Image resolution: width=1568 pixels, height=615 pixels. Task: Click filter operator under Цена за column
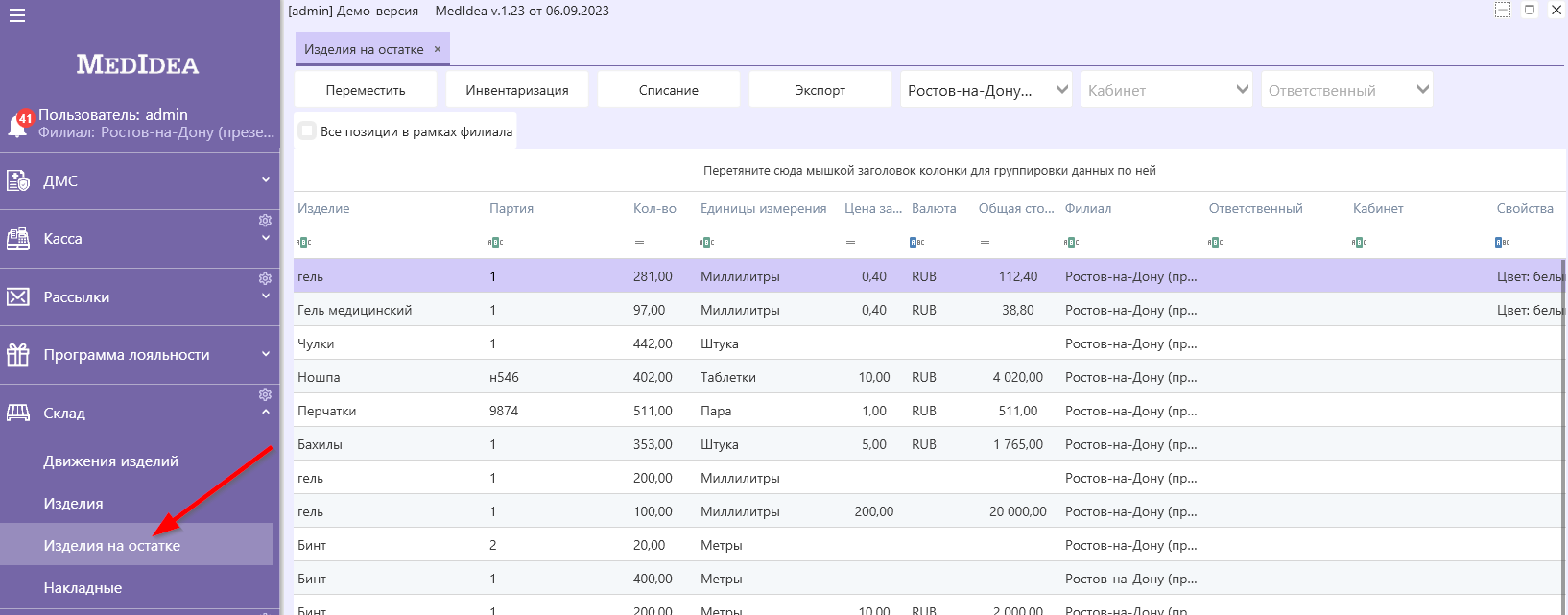coord(850,242)
